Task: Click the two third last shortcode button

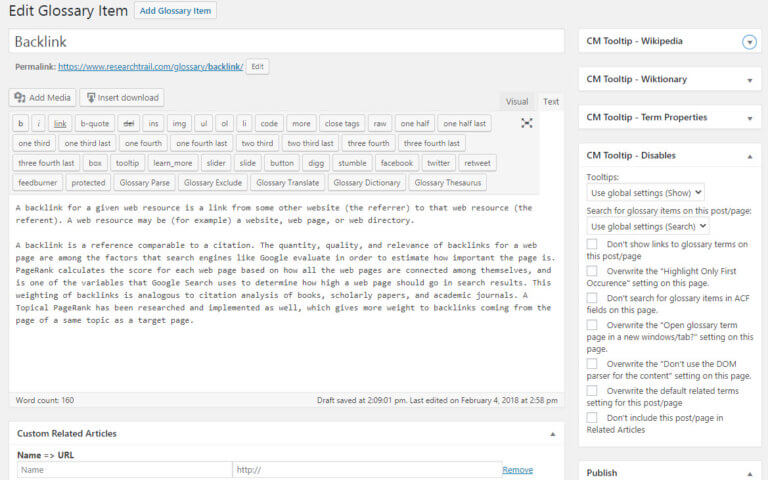Action: point(310,143)
